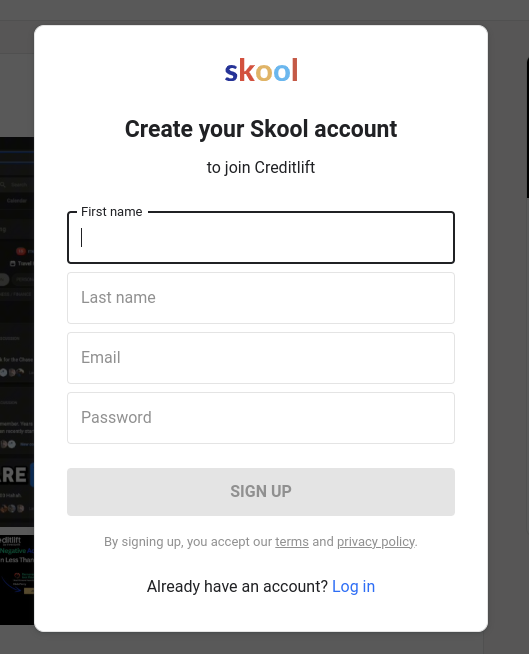Viewport: 529px width, 654px height.
Task: Click the dark scrollbar on the right edge
Action: [x=527, y=127]
